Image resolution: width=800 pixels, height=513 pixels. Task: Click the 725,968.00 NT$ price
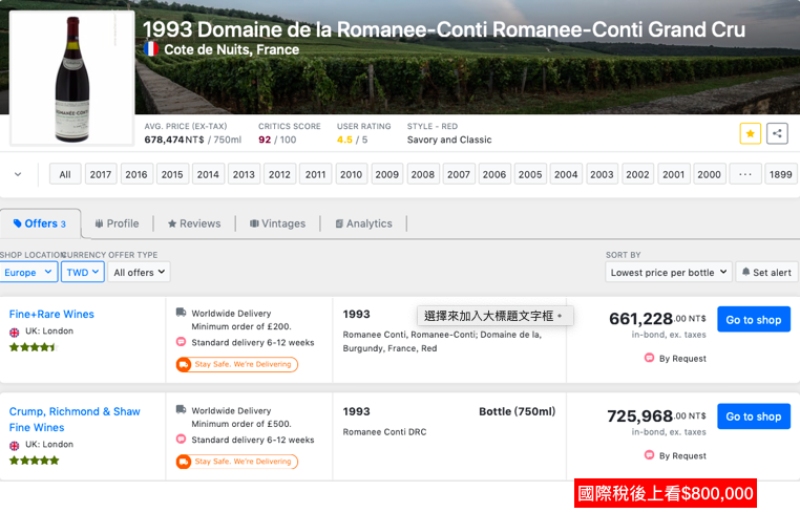tap(657, 416)
